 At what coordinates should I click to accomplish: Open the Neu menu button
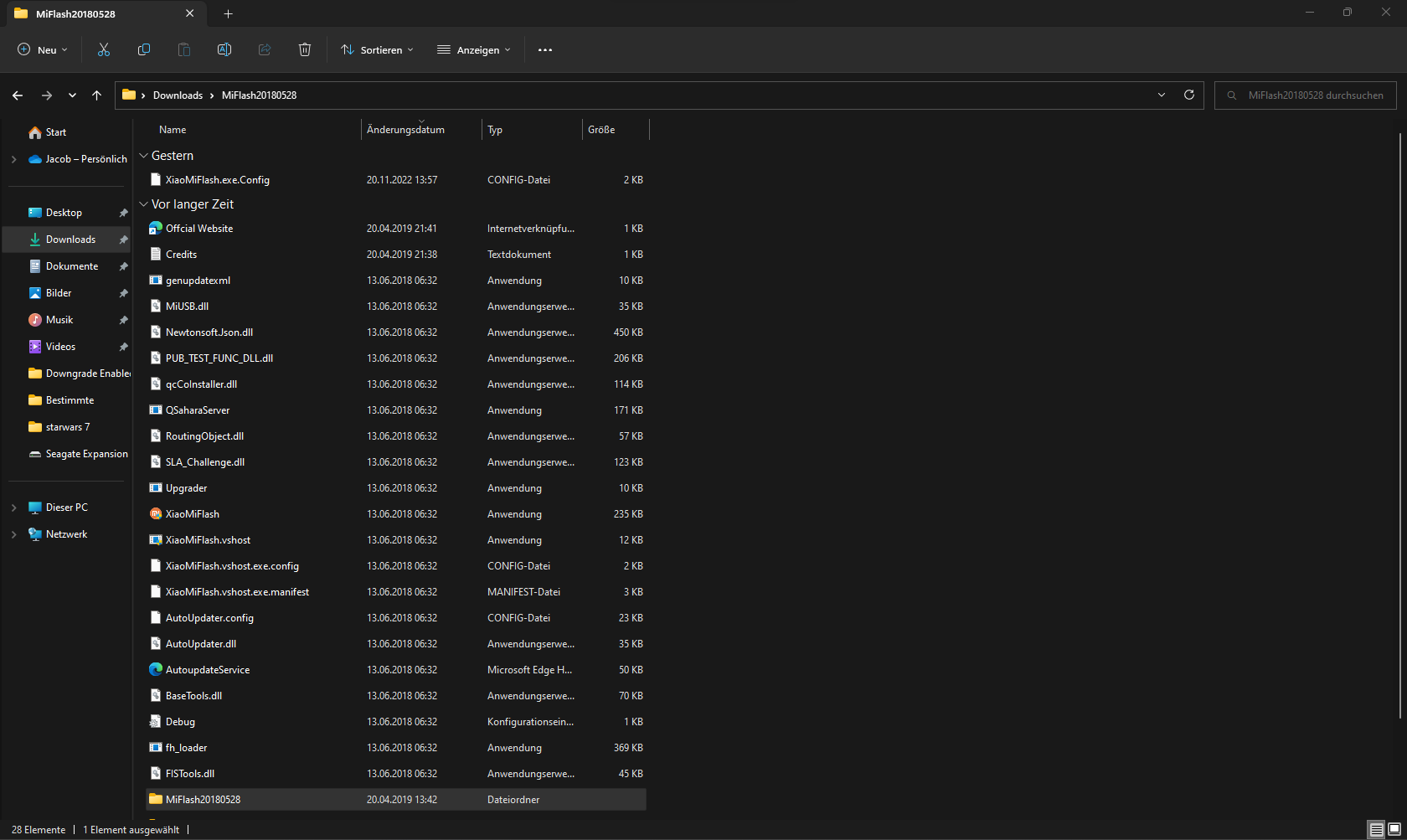(x=43, y=50)
